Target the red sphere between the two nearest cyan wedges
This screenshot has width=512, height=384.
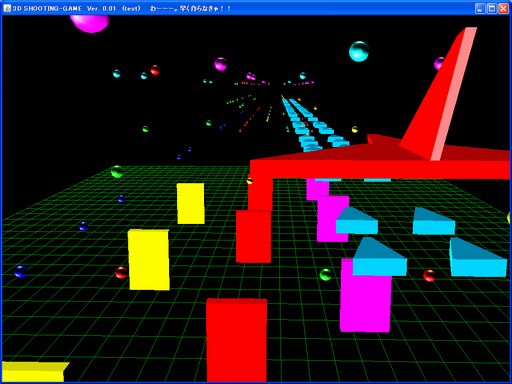[x=429, y=276]
